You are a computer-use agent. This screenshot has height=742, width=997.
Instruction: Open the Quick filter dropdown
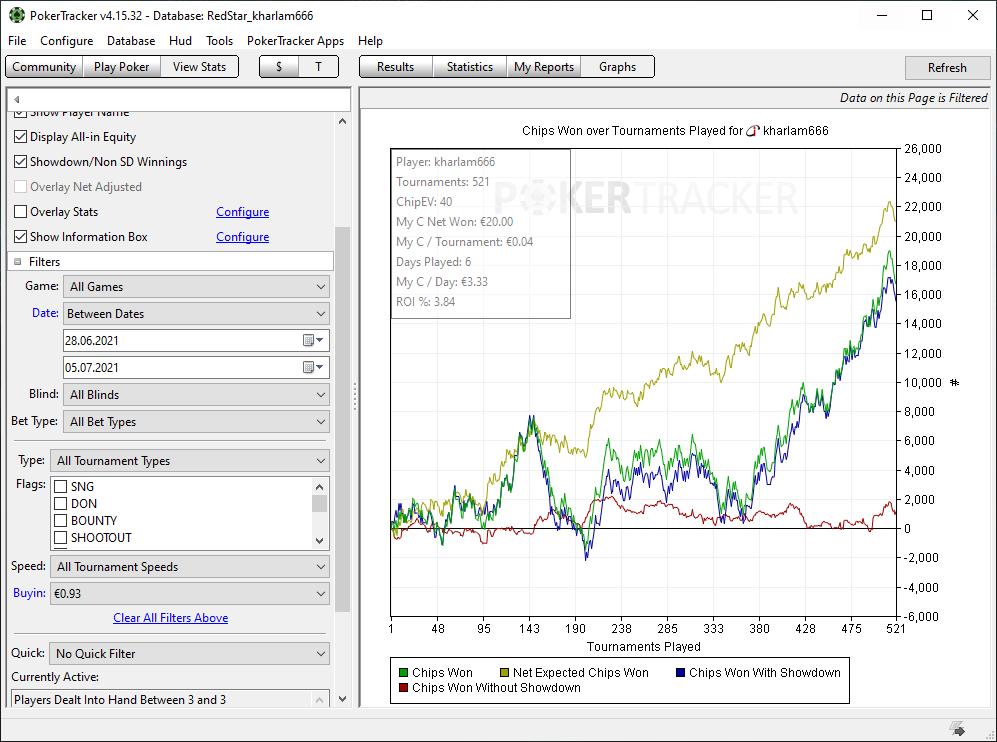click(190, 654)
